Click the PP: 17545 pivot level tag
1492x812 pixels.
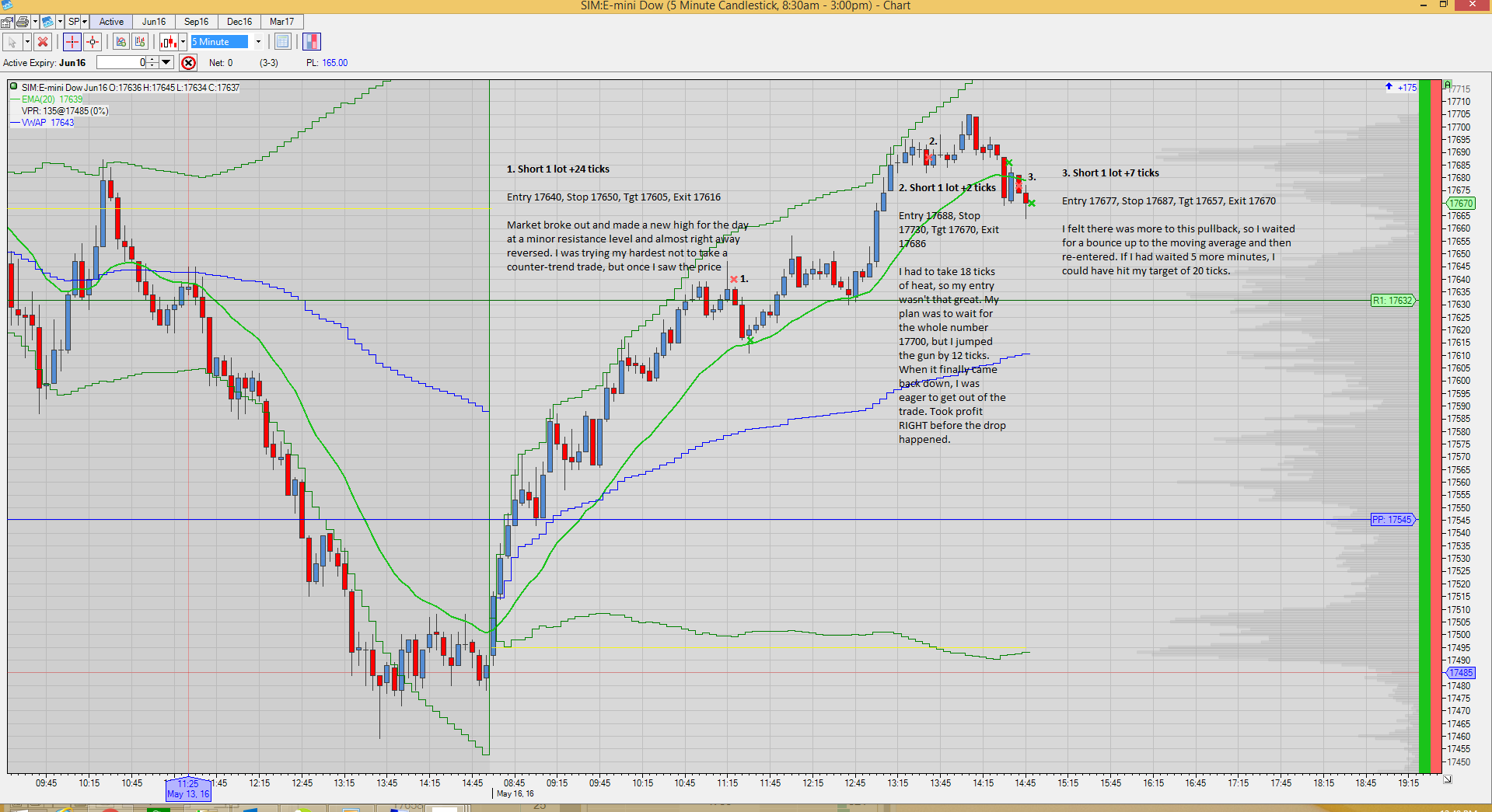(1392, 520)
